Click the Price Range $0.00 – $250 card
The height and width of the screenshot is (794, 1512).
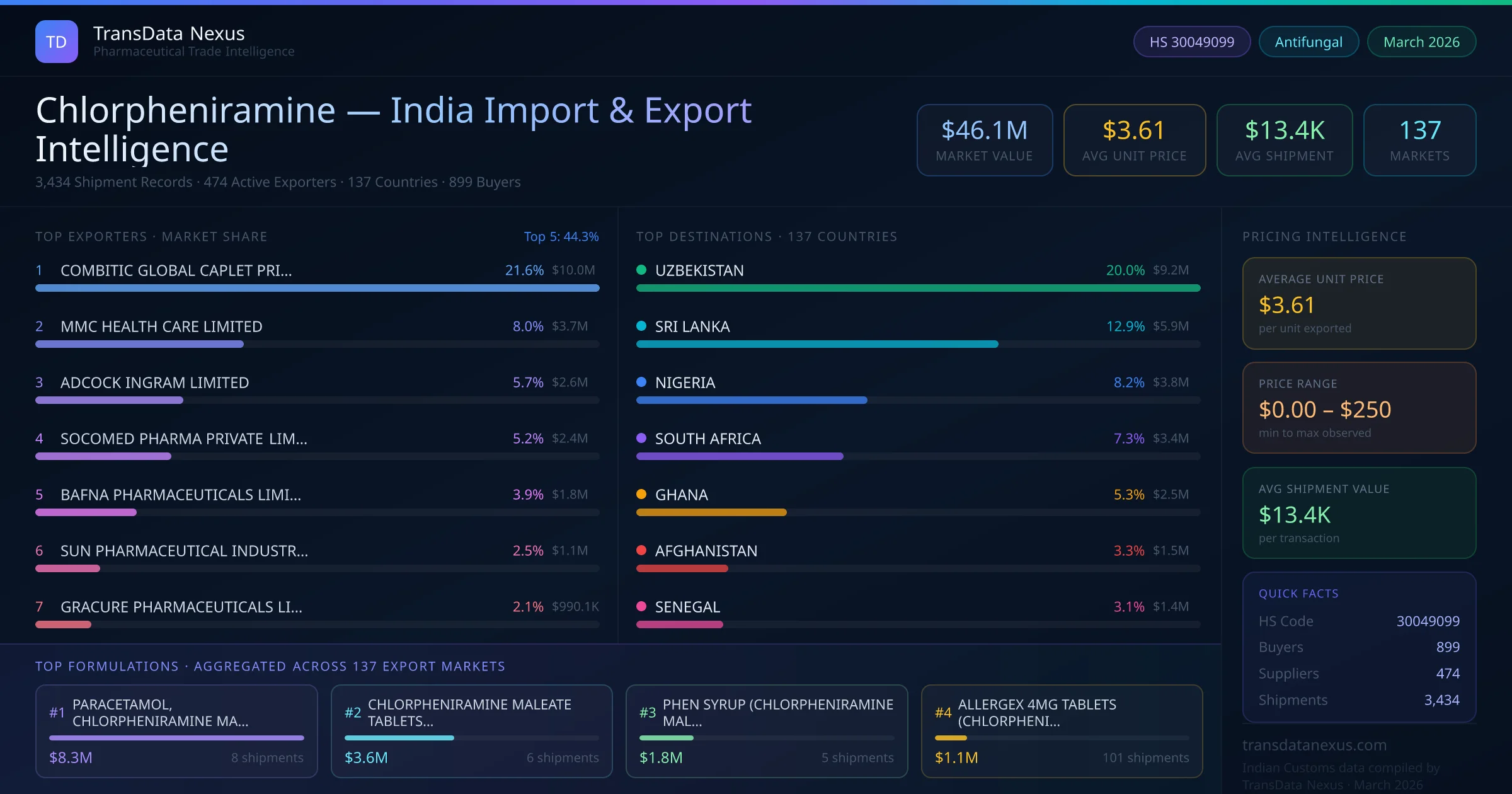pyautogui.click(x=1359, y=408)
